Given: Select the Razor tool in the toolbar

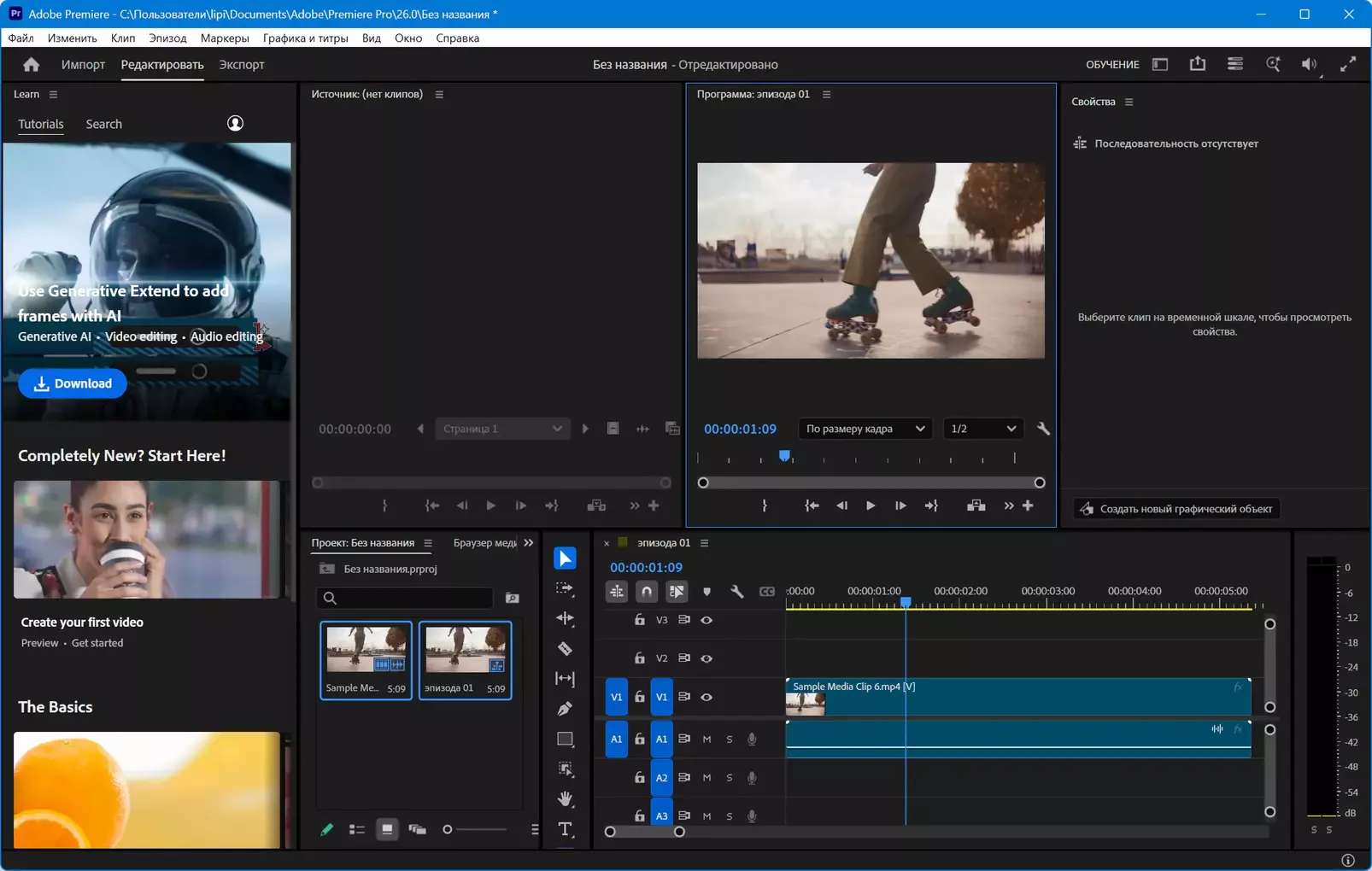Looking at the screenshot, I should click(x=565, y=649).
